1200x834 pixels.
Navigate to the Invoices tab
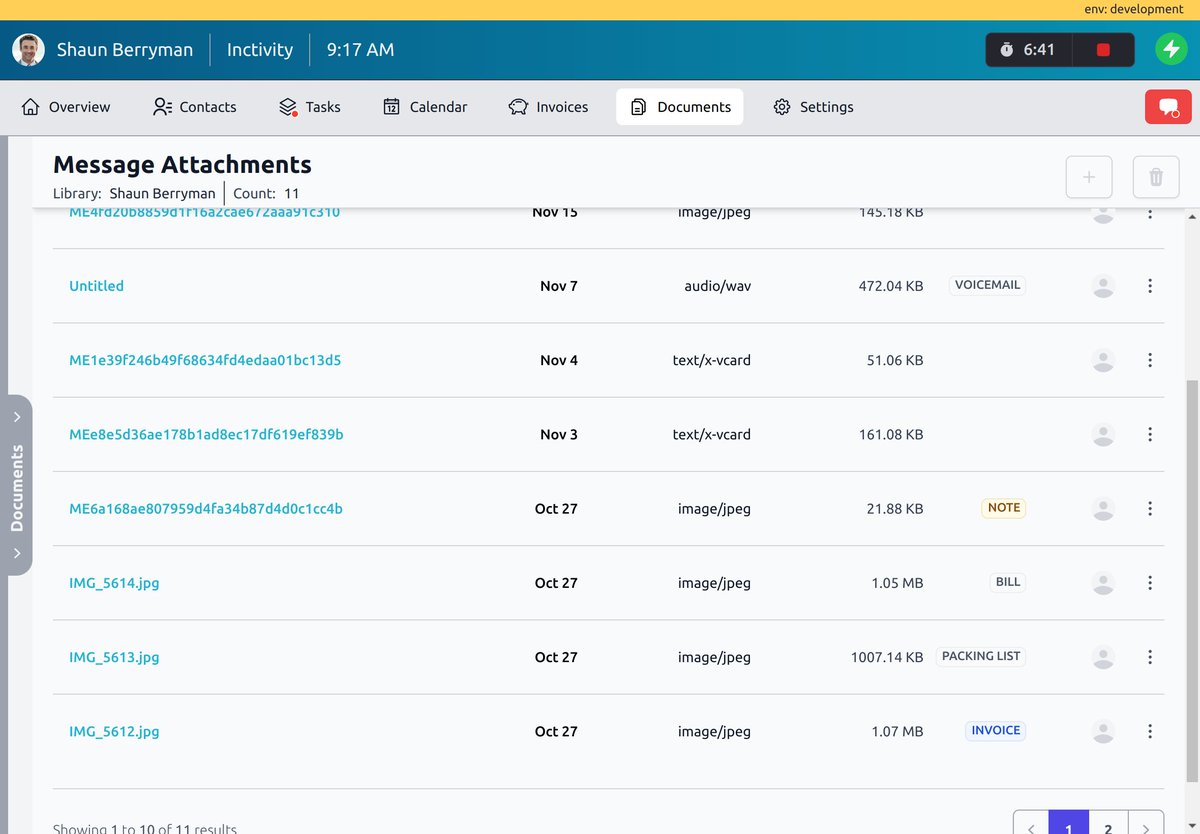[548, 107]
